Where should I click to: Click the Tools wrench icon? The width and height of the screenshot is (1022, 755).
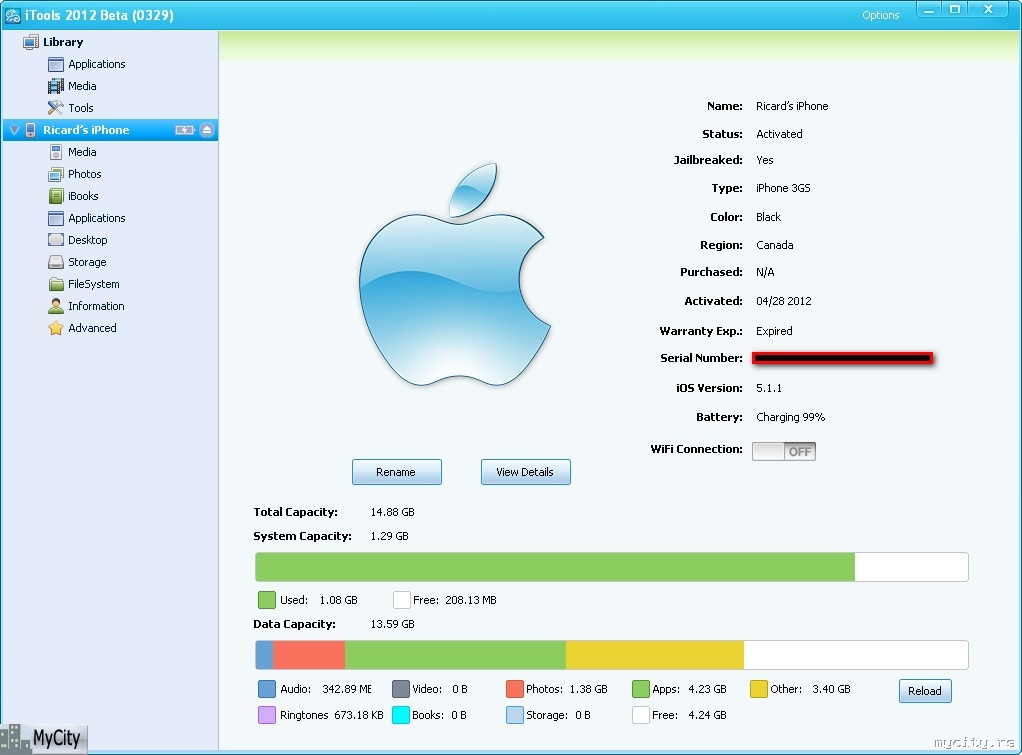pos(55,108)
